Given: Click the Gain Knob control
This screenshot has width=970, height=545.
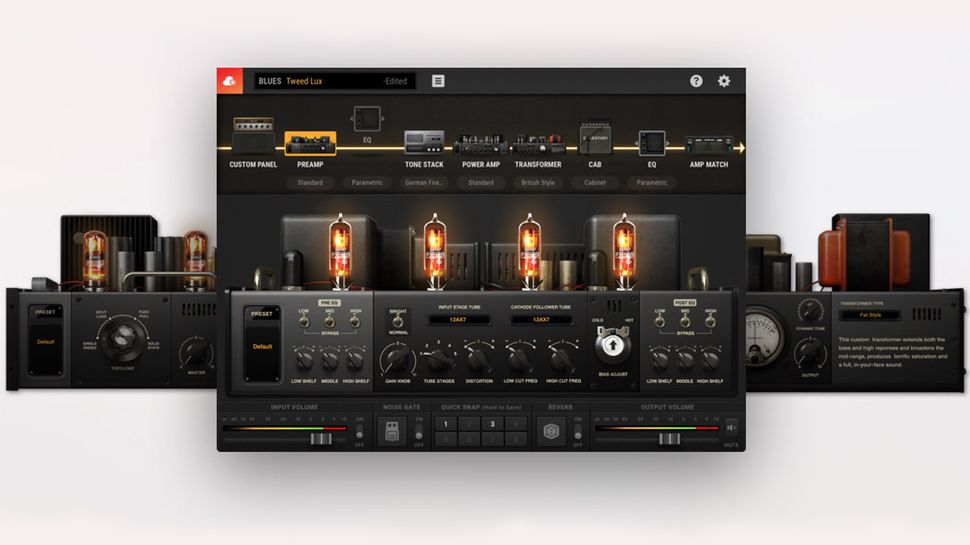Looking at the screenshot, I should (397, 358).
